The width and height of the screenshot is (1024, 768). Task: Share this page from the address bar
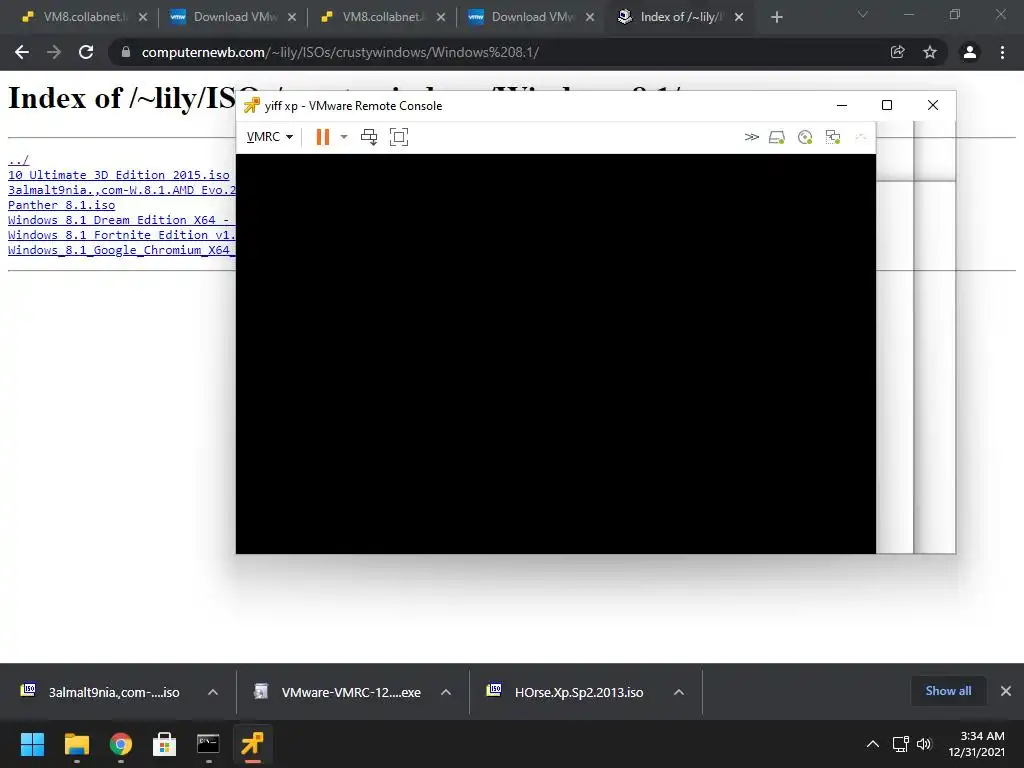[898, 52]
